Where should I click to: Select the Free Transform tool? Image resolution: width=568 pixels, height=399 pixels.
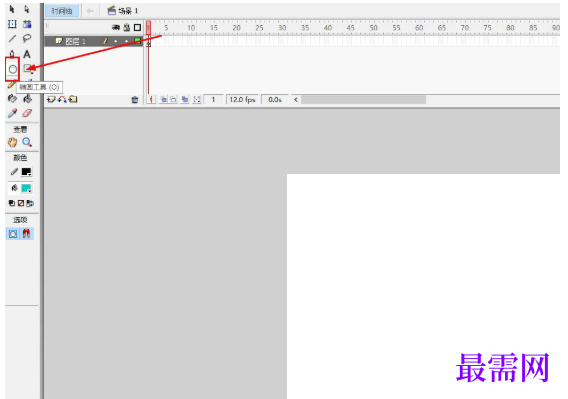point(12,24)
